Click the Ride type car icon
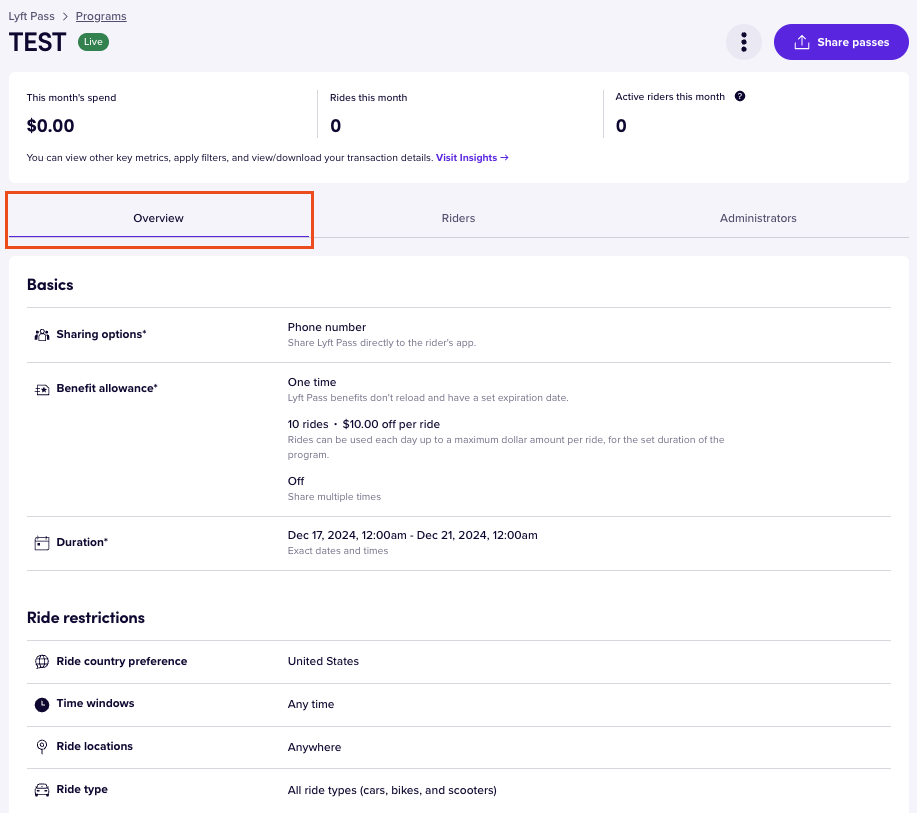The image size is (917, 813). click(x=42, y=790)
